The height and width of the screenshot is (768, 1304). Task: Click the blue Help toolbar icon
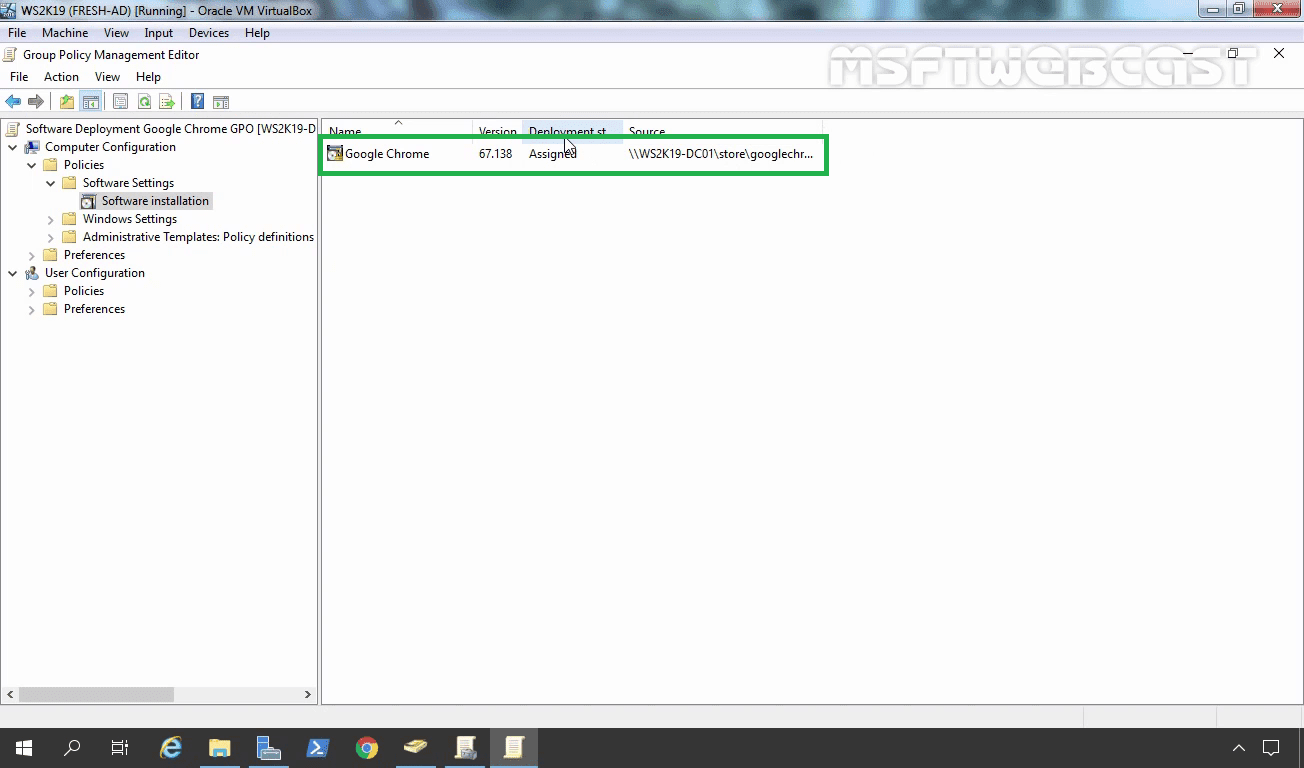pyautogui.click(x=197, y=102)
